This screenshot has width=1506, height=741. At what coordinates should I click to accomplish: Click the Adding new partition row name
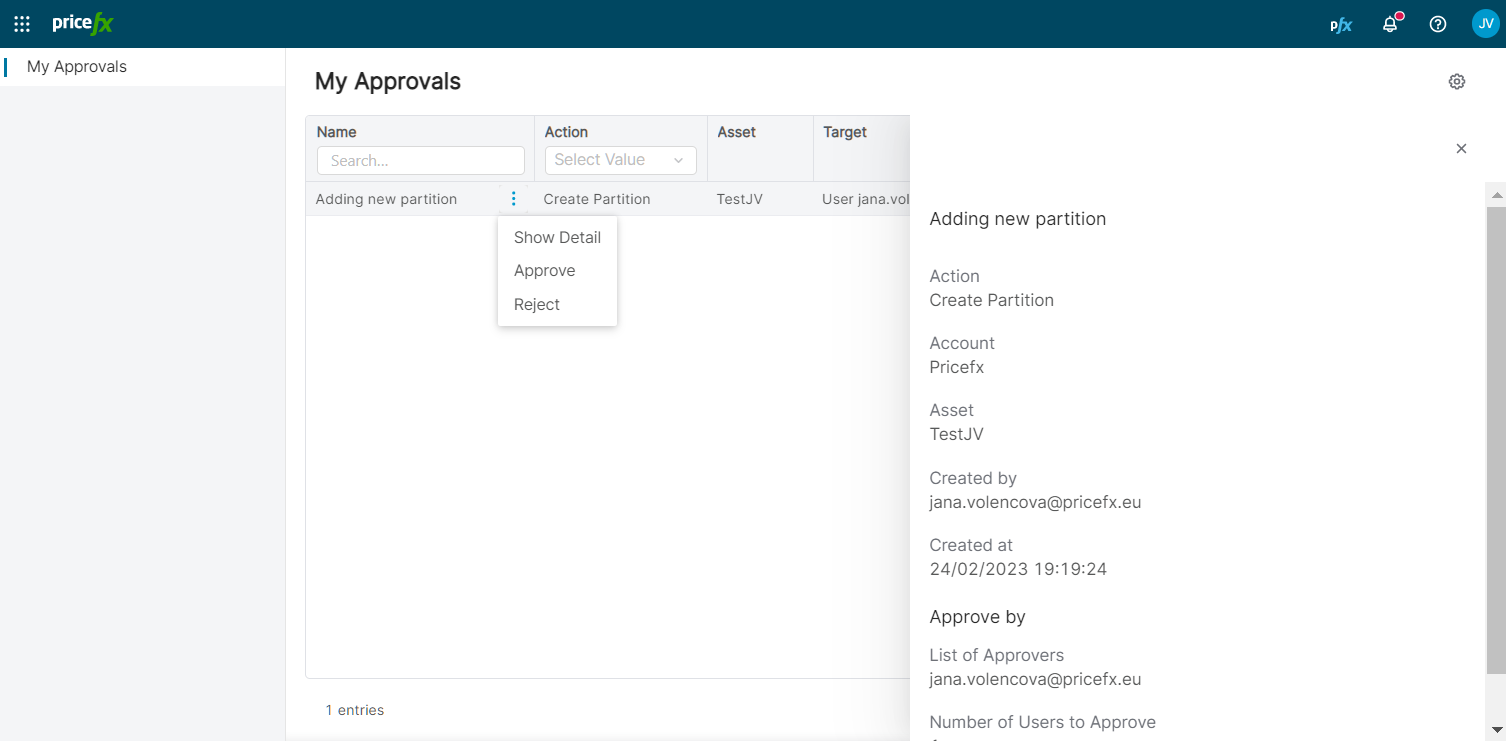386,199
